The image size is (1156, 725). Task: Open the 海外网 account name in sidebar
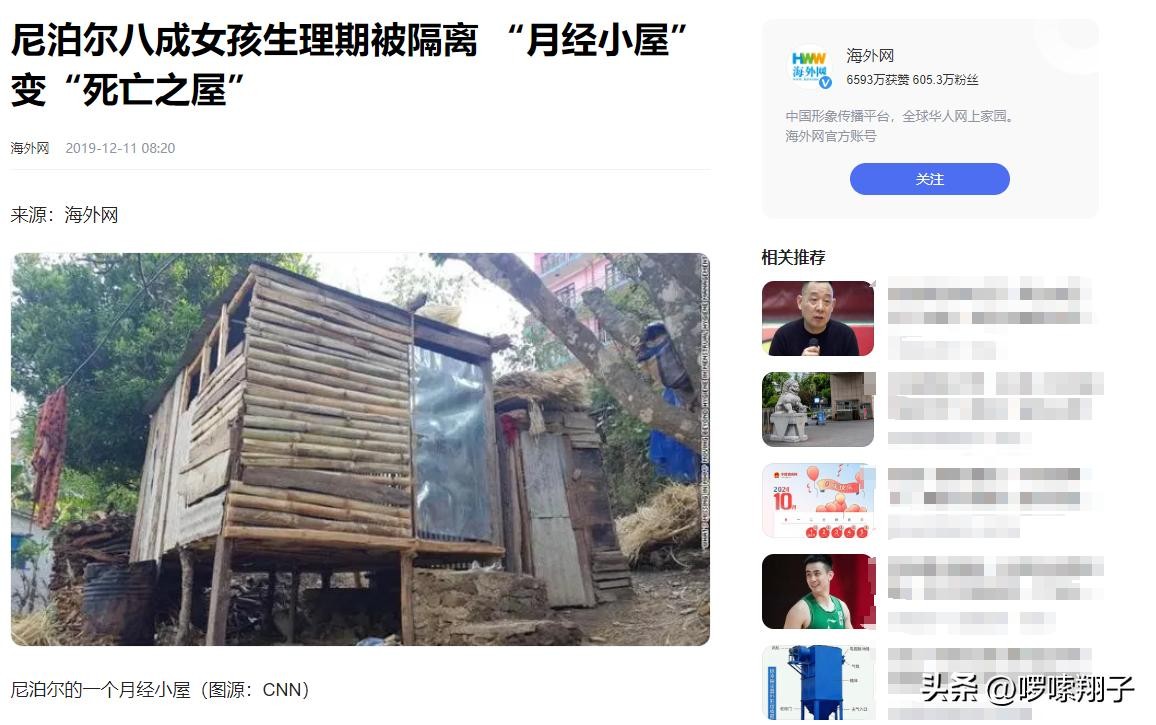click(x=870, y=55)
